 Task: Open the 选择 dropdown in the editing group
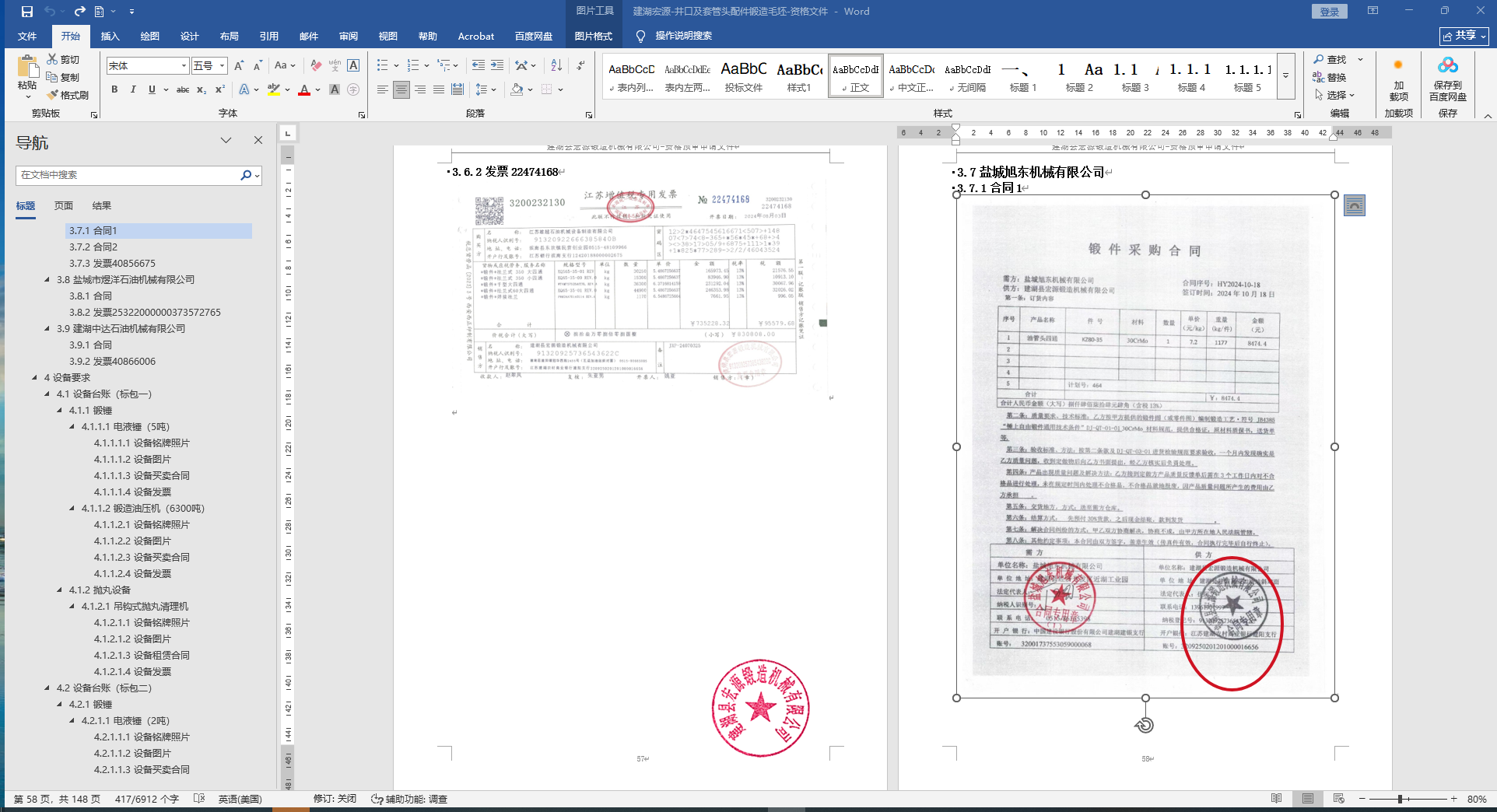[1334, 95]
